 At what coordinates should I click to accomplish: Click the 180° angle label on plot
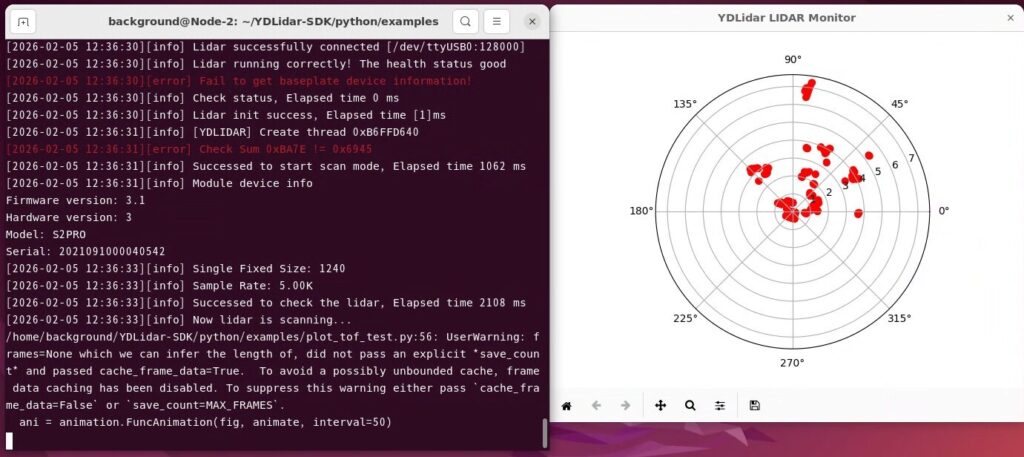click(640, 211)
